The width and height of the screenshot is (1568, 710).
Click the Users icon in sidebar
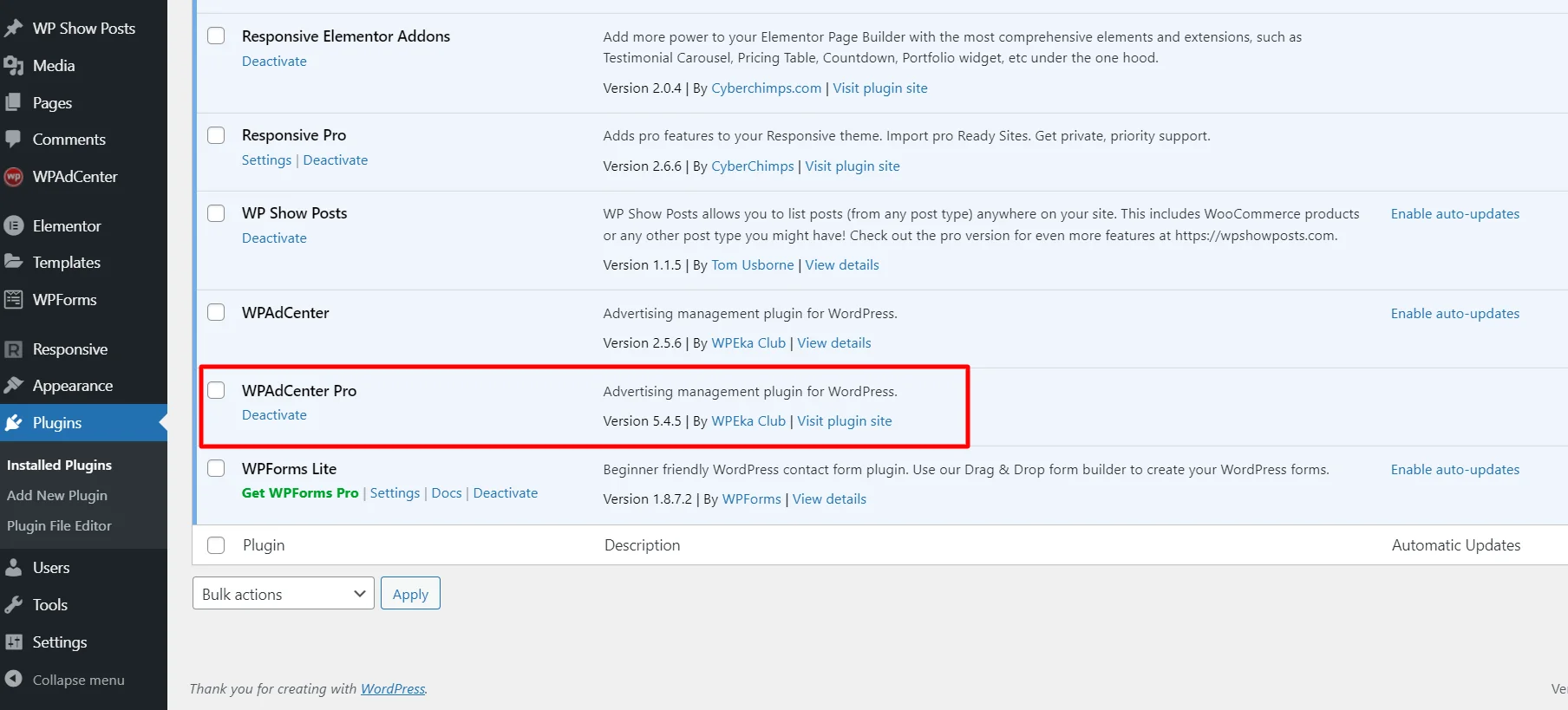[13, 567]
